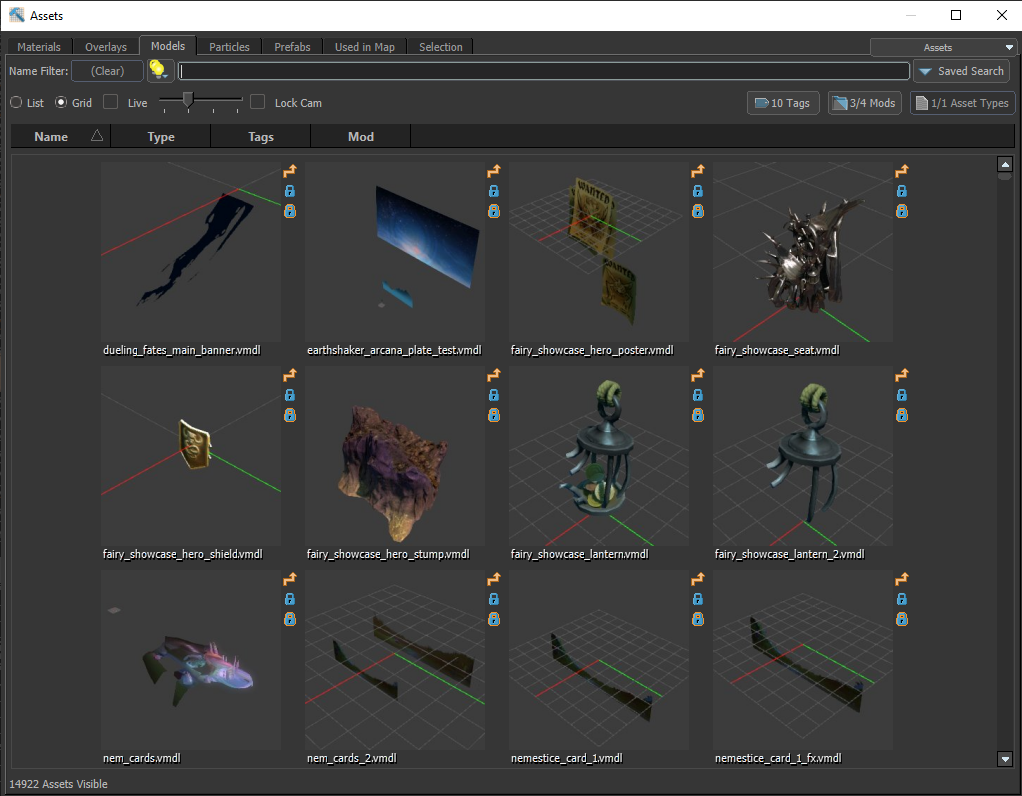Select the List view radio button
1022x796 pixels.
(16, 103)
